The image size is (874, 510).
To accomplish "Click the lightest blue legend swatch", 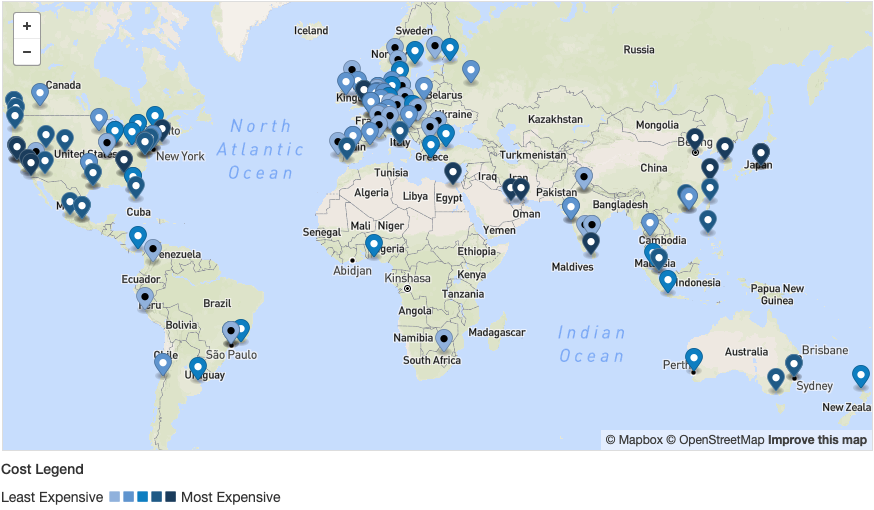I will coord(115,497).
